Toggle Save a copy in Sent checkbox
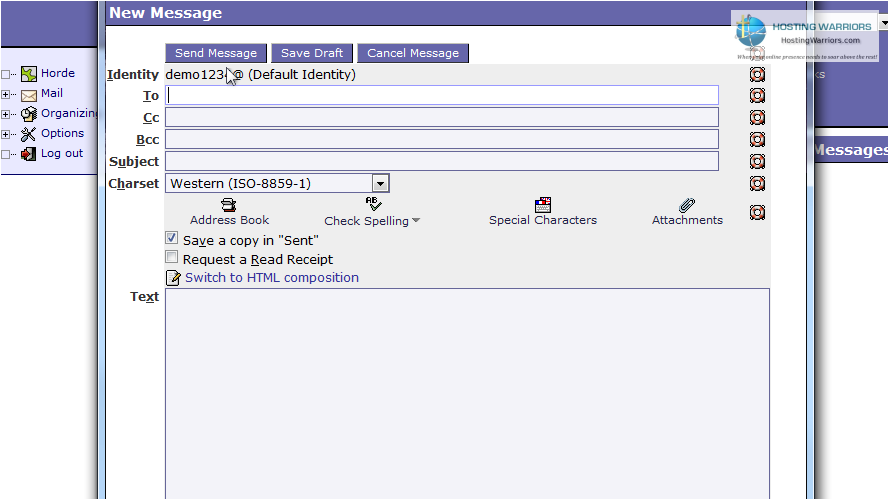This screenshot has width=889, height=500. tap(172, 238)
